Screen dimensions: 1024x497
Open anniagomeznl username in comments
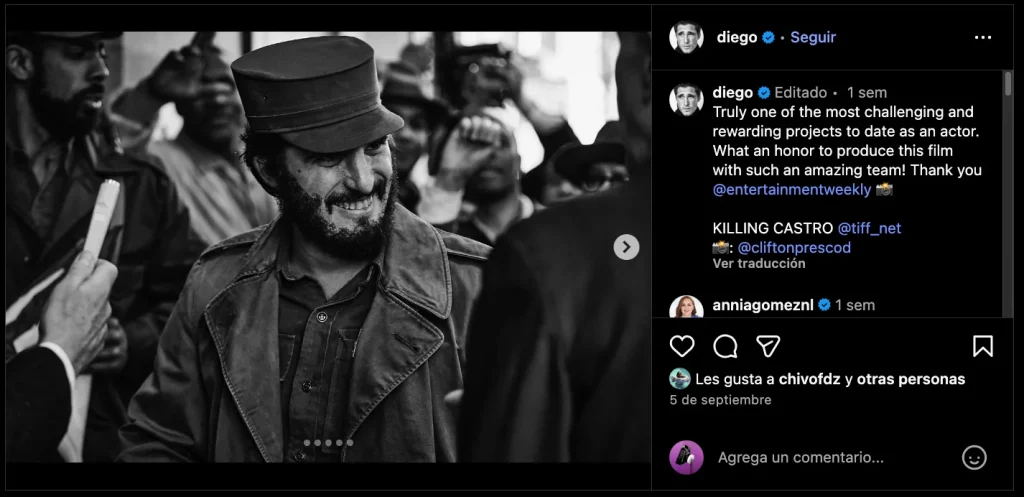763,305
